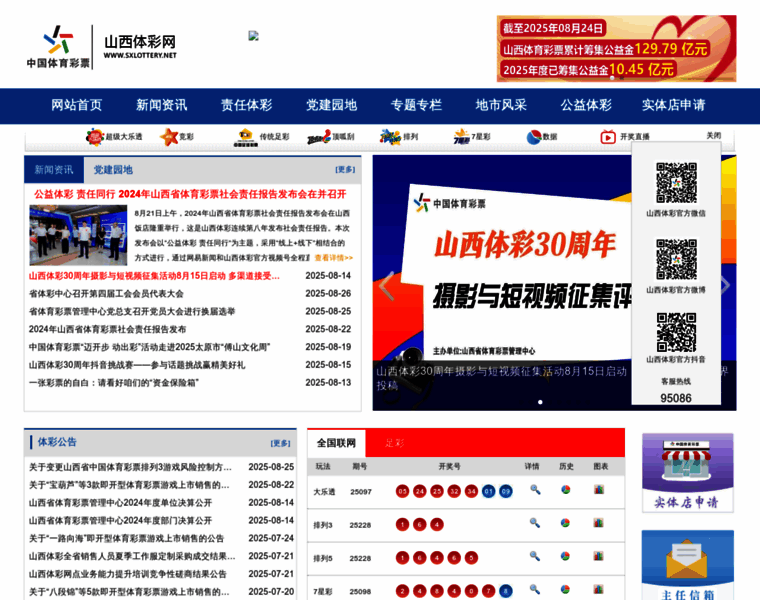Image resolution: width=760 pixels, height=600 pixels.
Task: Click the 公益金 statistics banner at top right
Action: [616, 48]
